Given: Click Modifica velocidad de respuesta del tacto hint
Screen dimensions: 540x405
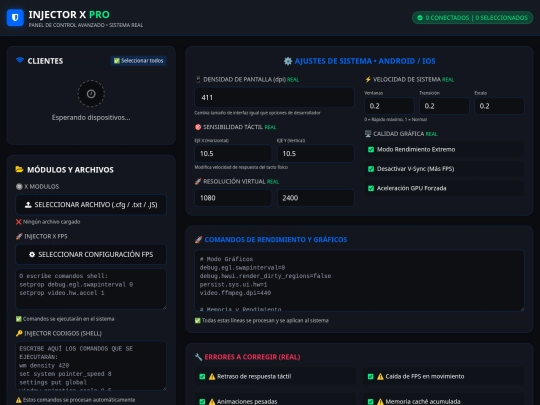Looking at the screenshot, I should click(241, 167).
